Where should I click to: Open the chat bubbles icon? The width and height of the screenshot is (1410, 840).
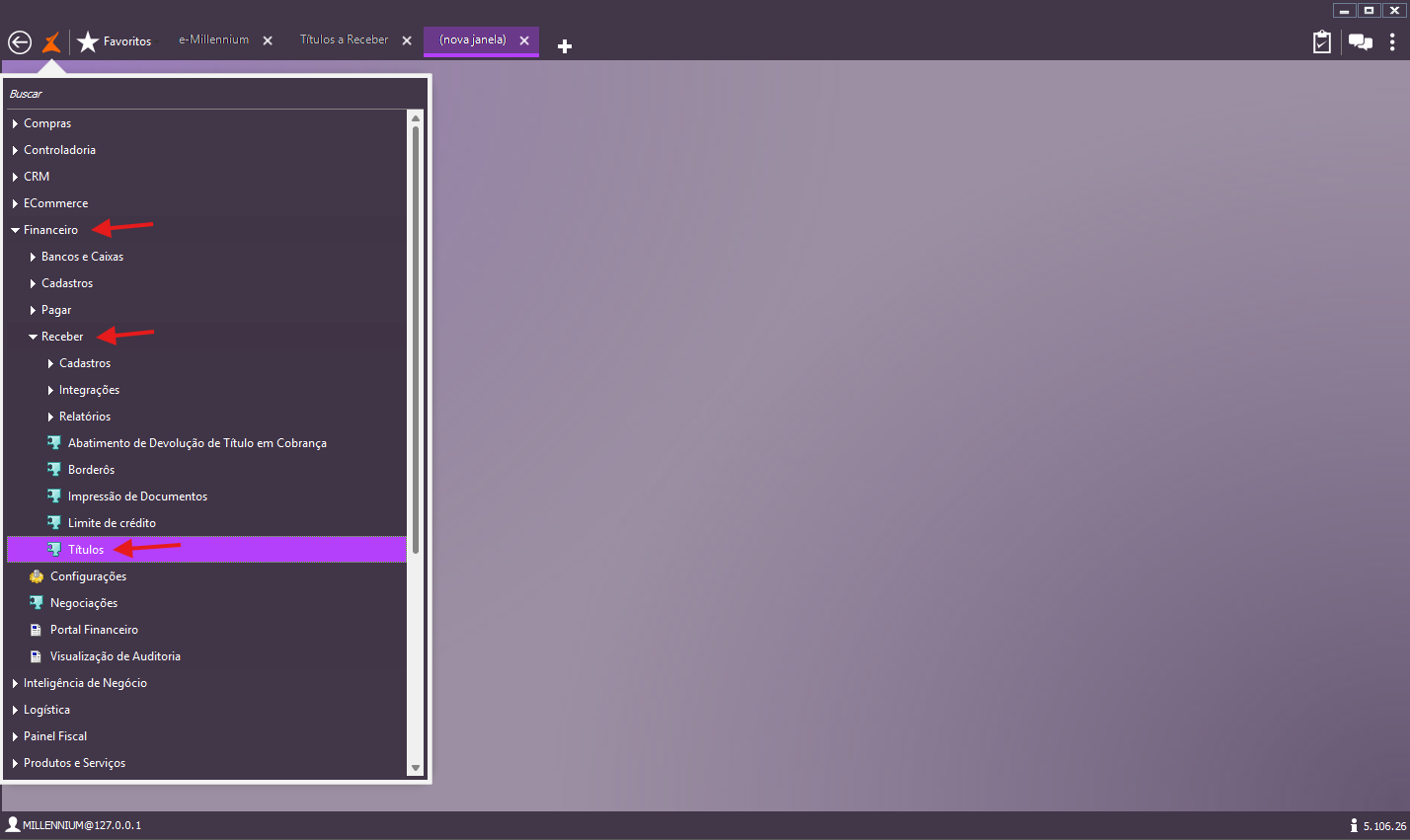(1361, 42)
